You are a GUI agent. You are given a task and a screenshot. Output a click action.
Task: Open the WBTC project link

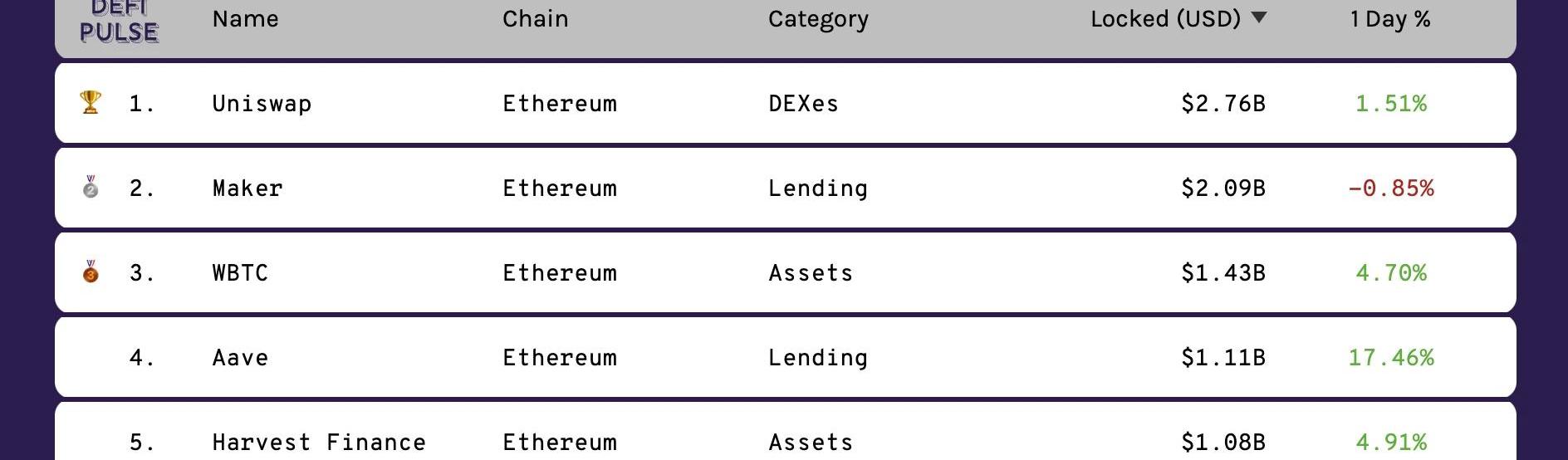pyautogui.click(x=240, y=273)
